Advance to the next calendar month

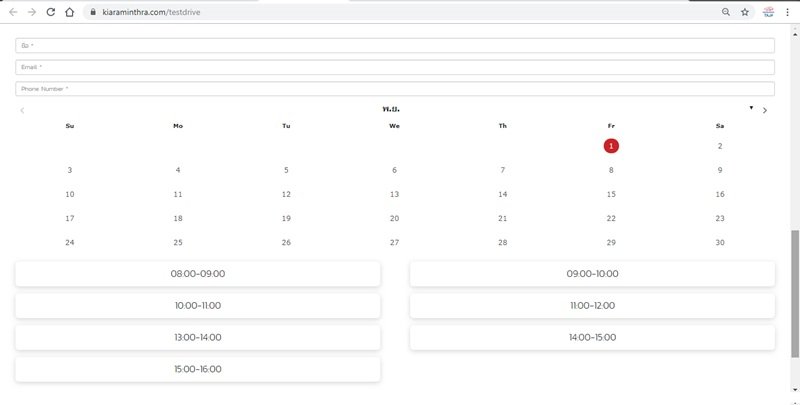pos(765,110)
